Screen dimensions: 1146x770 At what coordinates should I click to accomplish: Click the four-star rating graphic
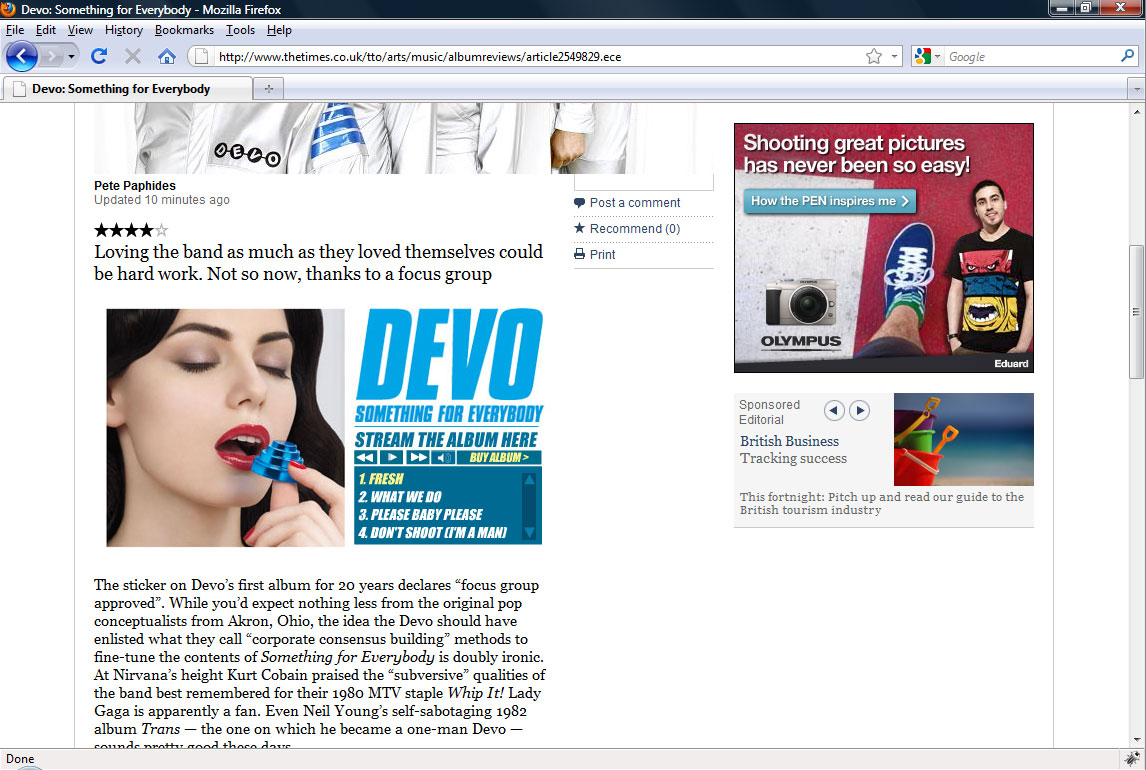131,230
